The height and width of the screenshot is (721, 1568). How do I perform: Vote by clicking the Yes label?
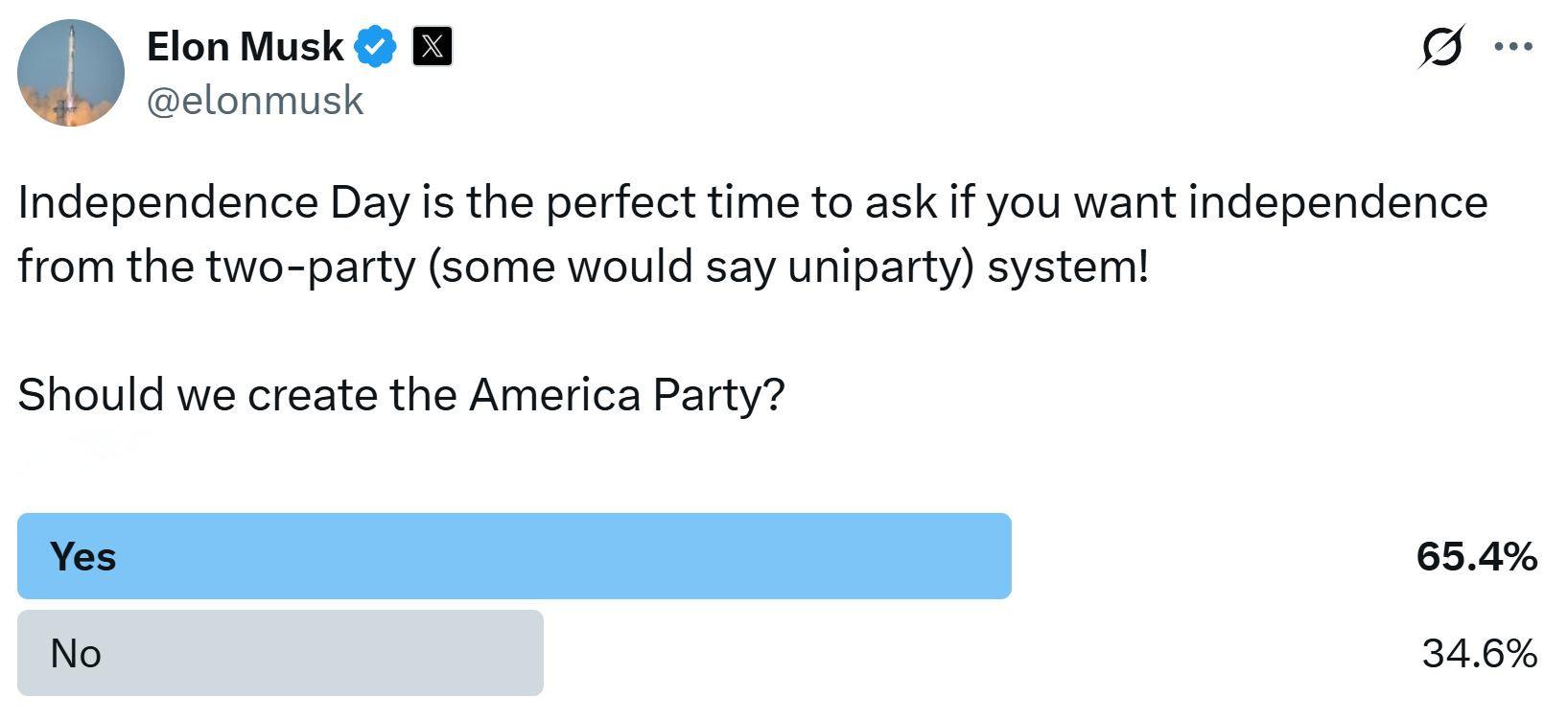click(x=83, y=557)
